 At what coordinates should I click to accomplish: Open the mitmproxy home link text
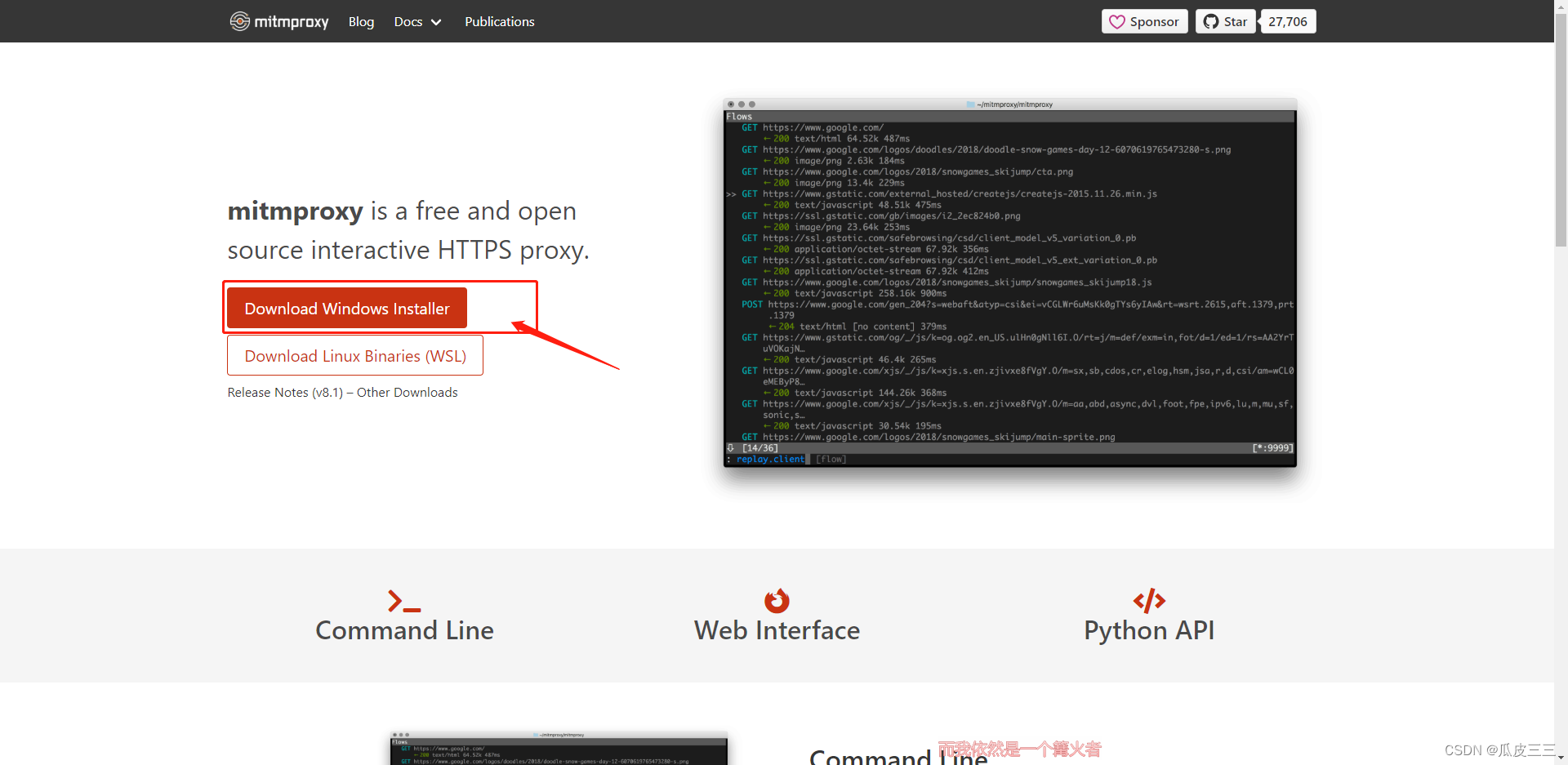pyautogui.click(x=292, y=22)
